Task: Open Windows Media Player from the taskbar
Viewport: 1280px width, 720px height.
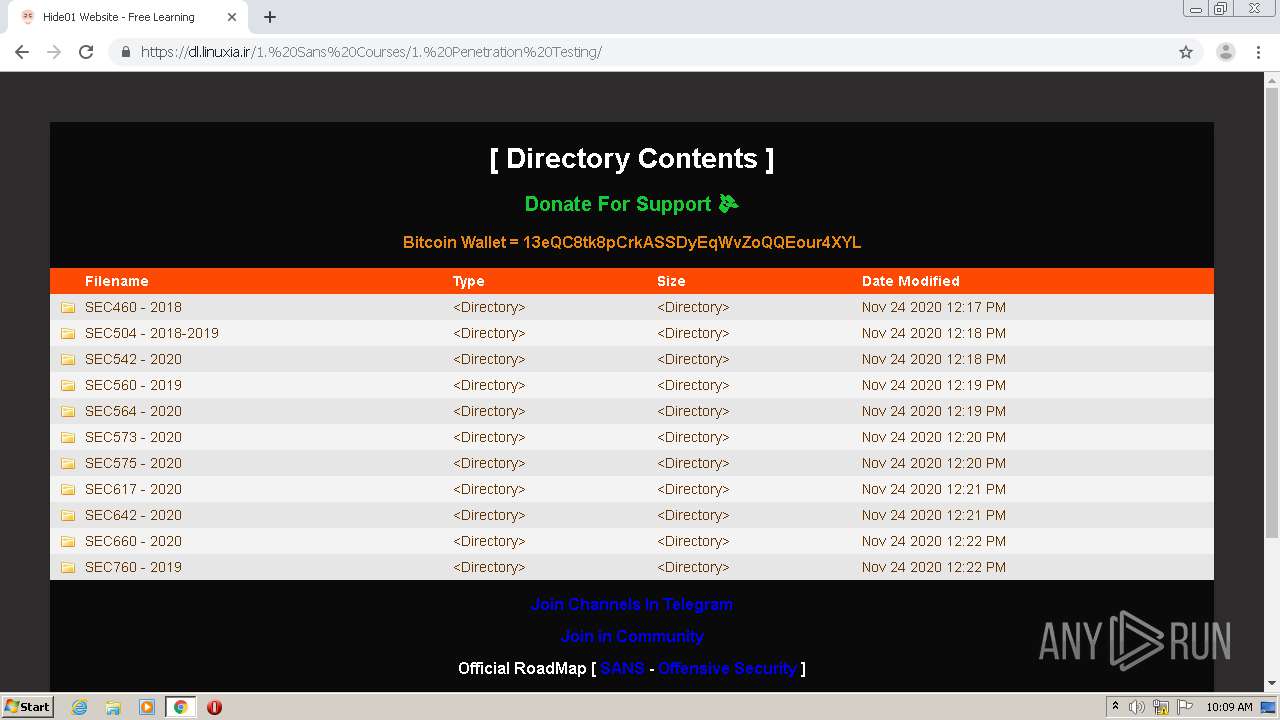Action: (147, 707)
